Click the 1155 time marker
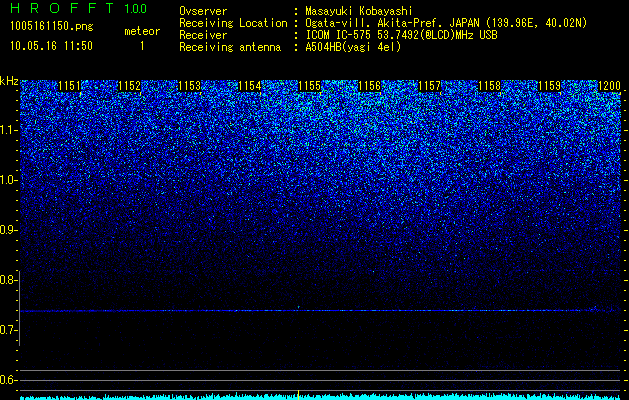This screenshot has height=400, width=629. pos(310,86)
